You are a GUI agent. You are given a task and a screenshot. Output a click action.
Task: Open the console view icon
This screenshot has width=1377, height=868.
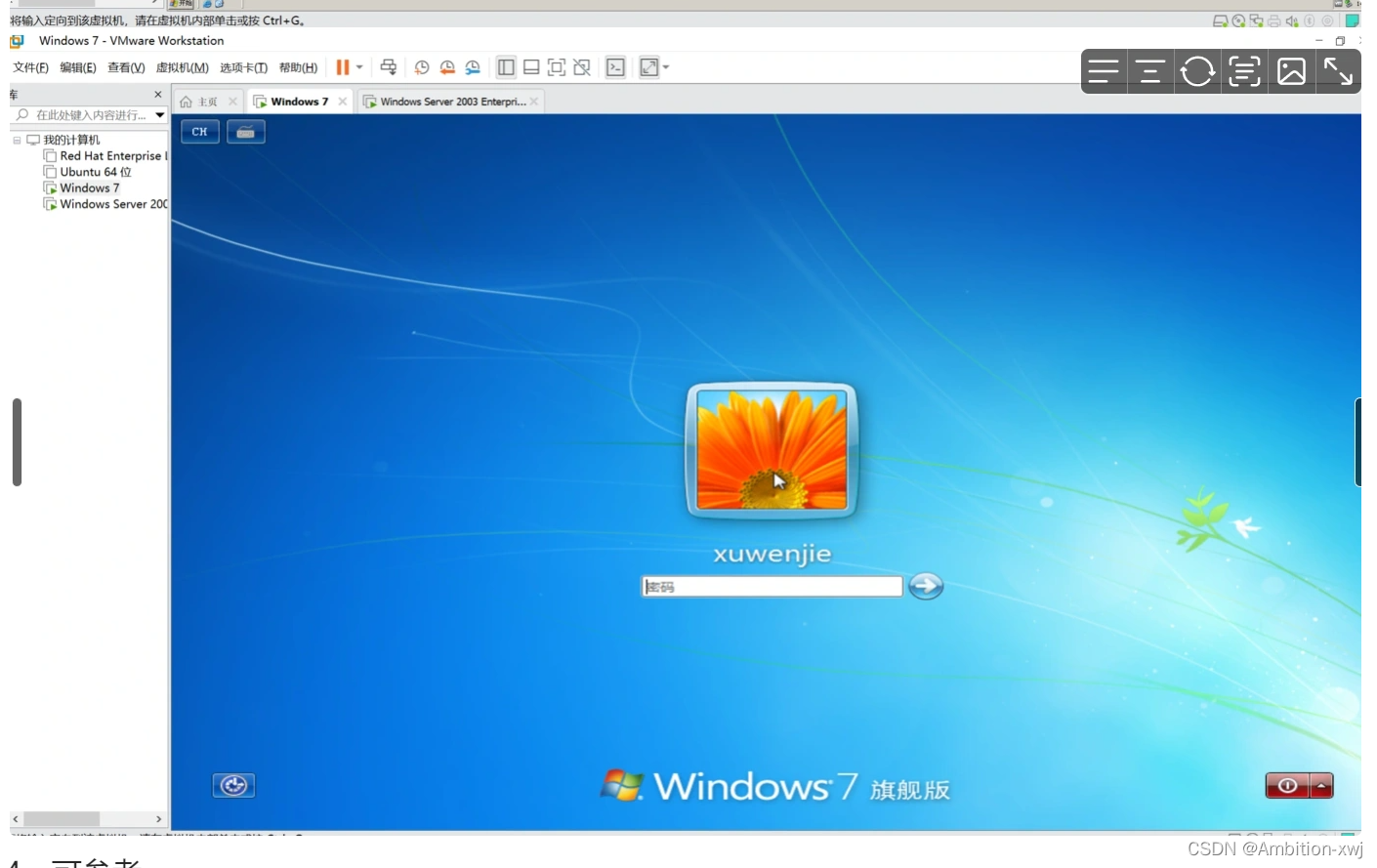615,67
